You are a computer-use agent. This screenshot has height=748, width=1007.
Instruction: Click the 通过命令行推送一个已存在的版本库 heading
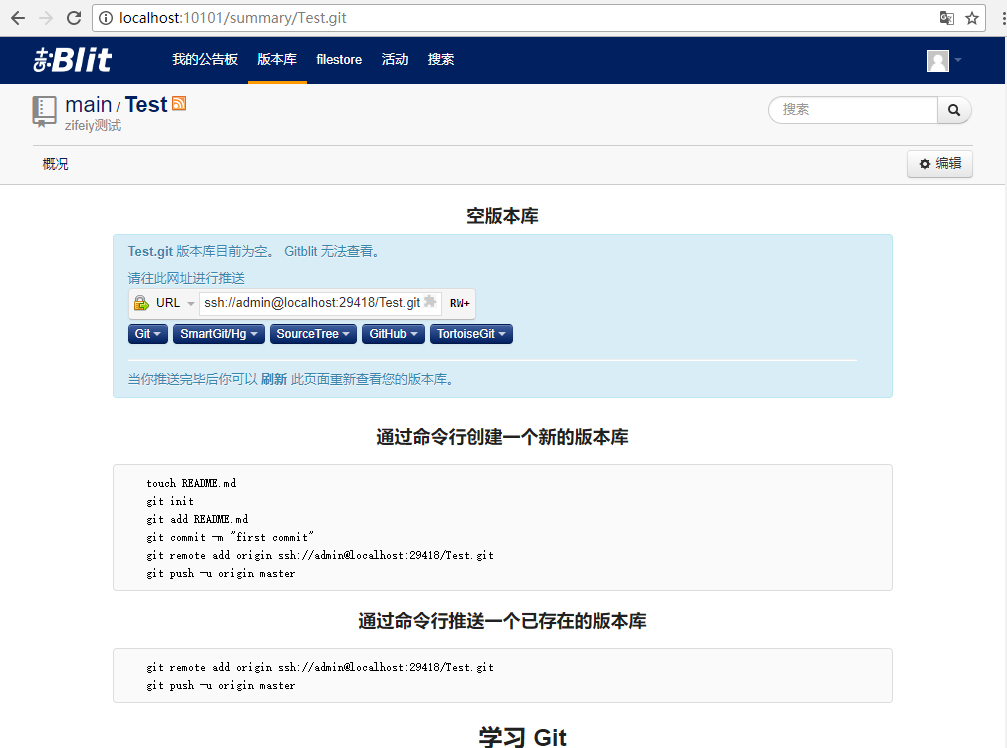pyautogui.click(x=502, y=621)
